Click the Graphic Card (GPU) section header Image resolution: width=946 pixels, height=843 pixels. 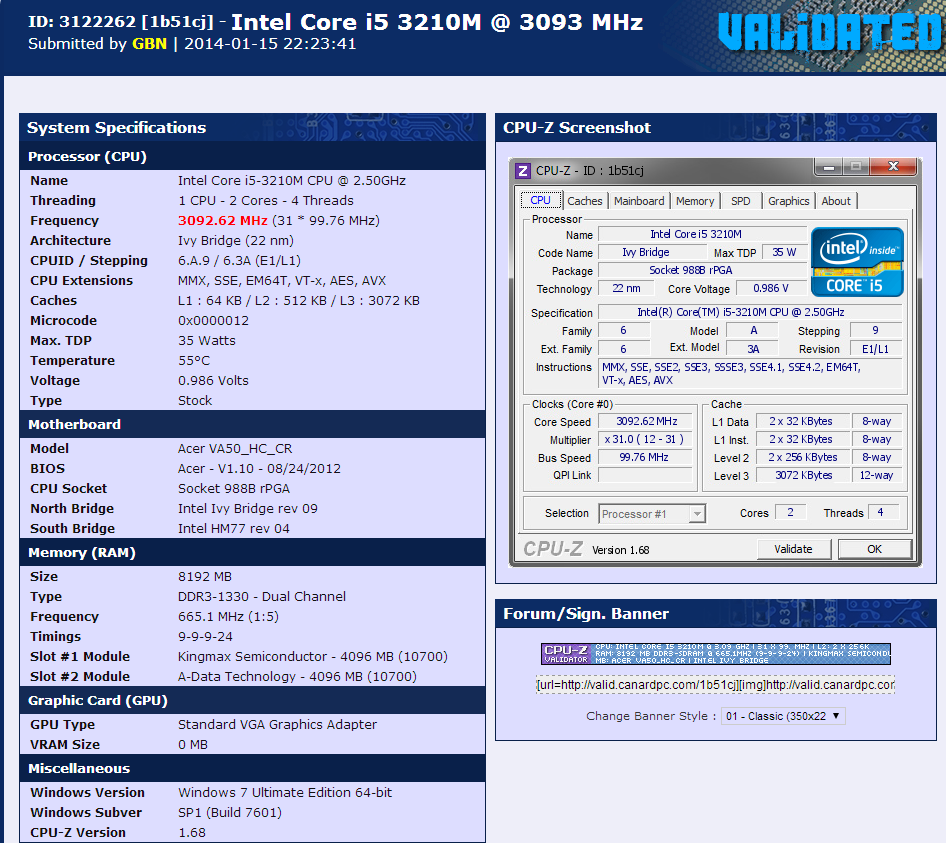[252, 700]
